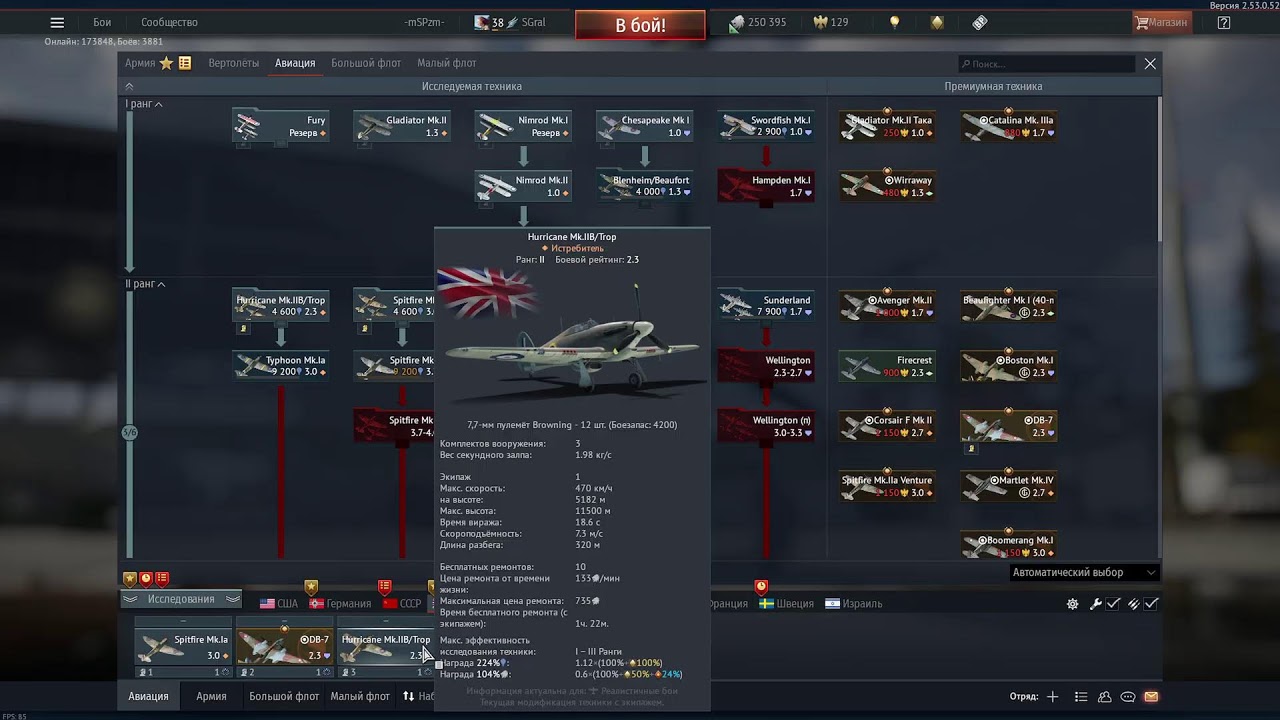Switch to the Большой флот research tab
Viewport: 1280px width, 720px height.
click(366, 63)
